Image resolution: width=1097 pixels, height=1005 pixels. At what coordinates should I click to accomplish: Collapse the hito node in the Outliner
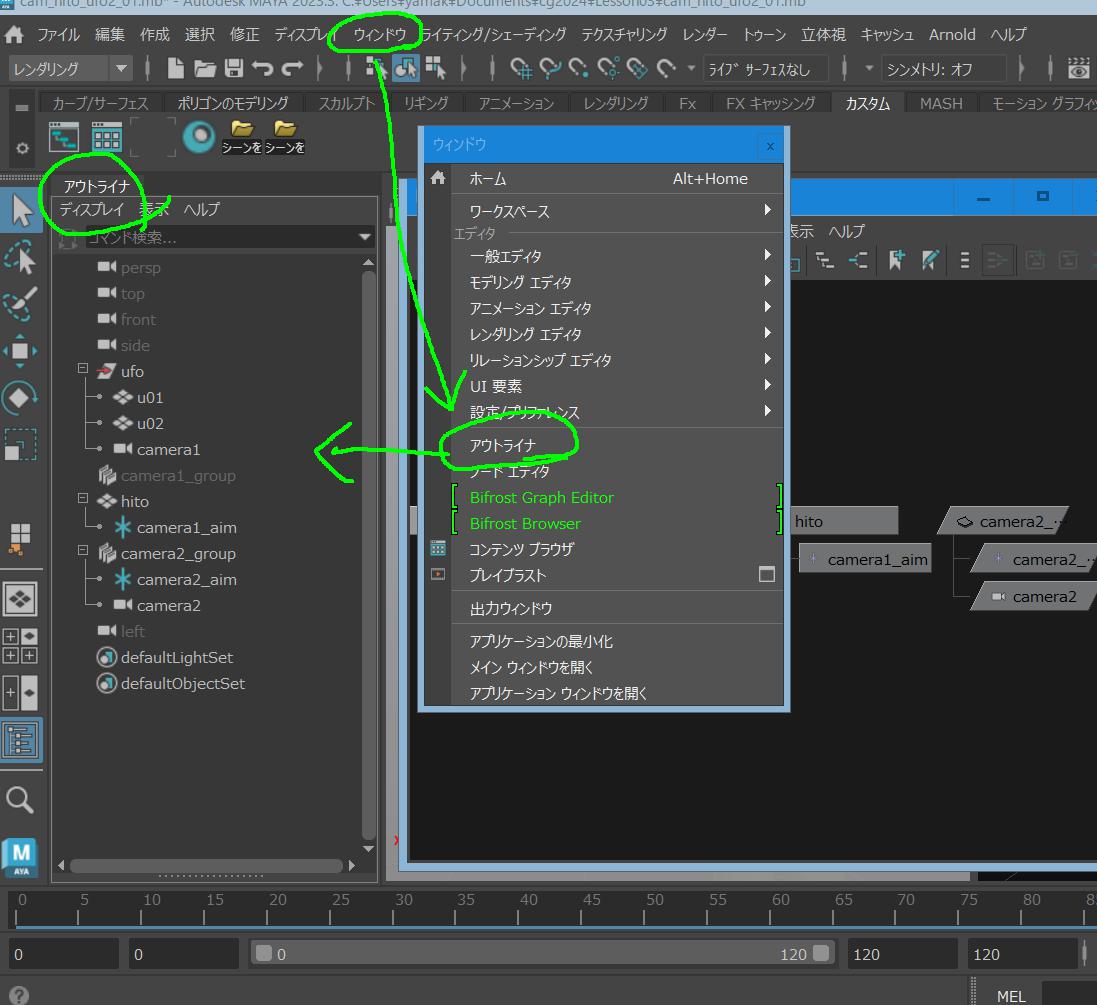click(83, 498)
